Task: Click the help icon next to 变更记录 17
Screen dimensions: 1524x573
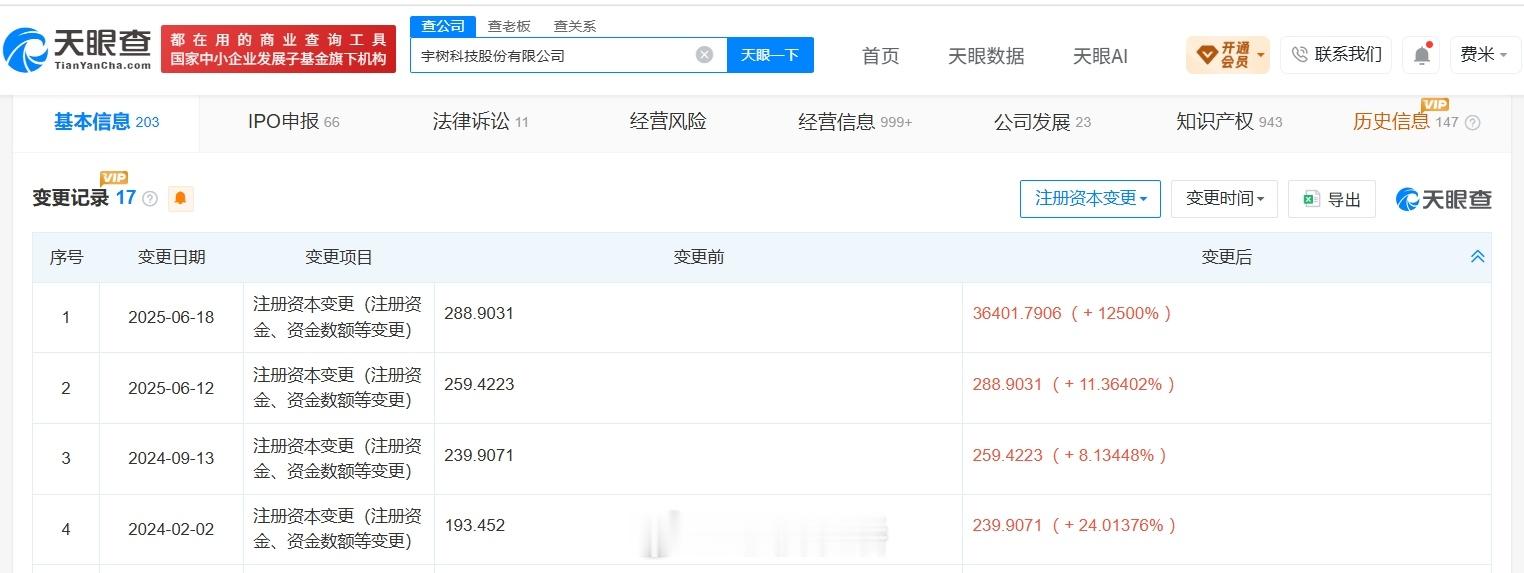Action: pyautogui.click(x=150, y=199)
